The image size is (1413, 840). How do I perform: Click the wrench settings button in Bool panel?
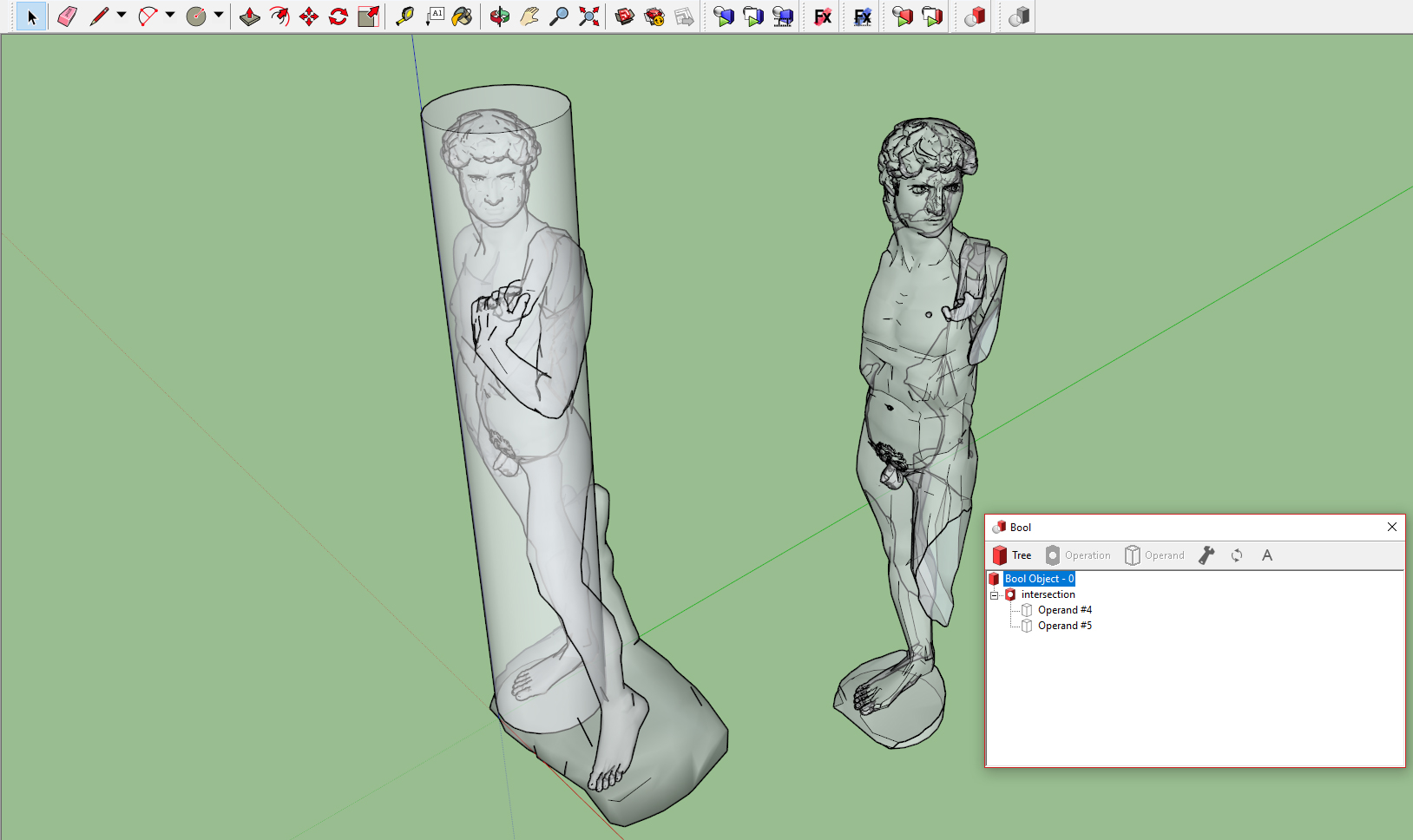coord(1206,555)
